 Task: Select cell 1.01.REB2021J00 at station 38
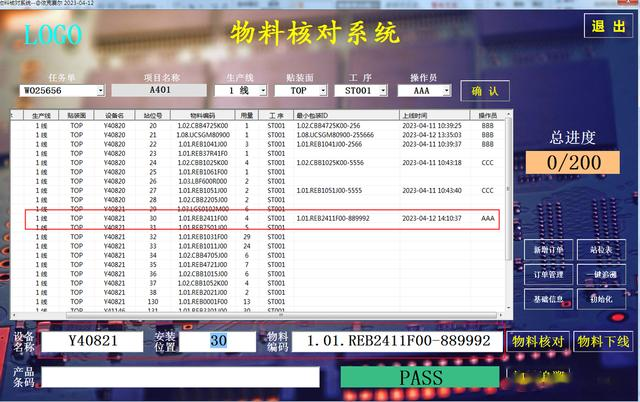[x=203, y=292]
